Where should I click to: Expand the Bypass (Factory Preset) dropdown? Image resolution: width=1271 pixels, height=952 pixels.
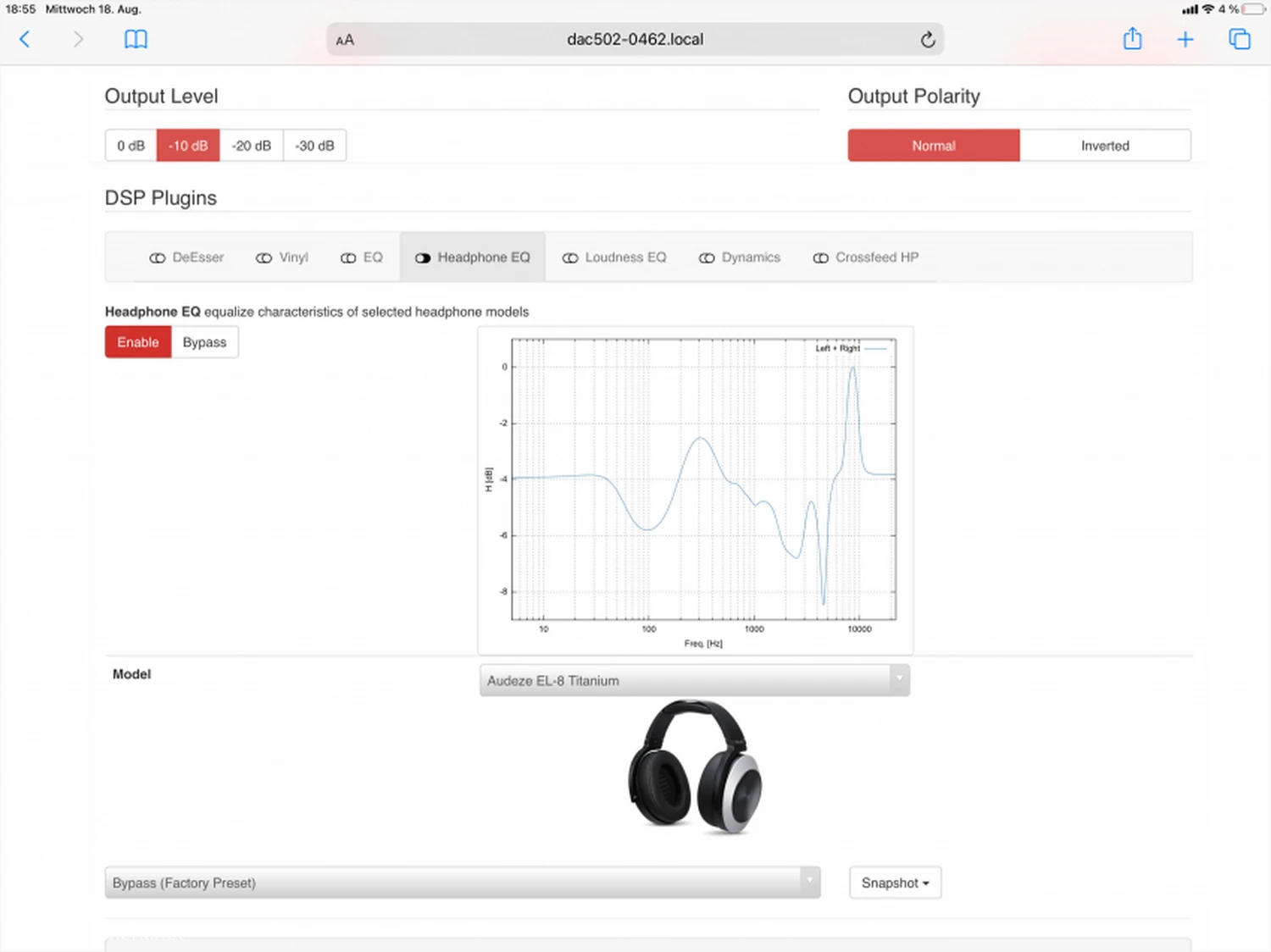click(462, 883)
